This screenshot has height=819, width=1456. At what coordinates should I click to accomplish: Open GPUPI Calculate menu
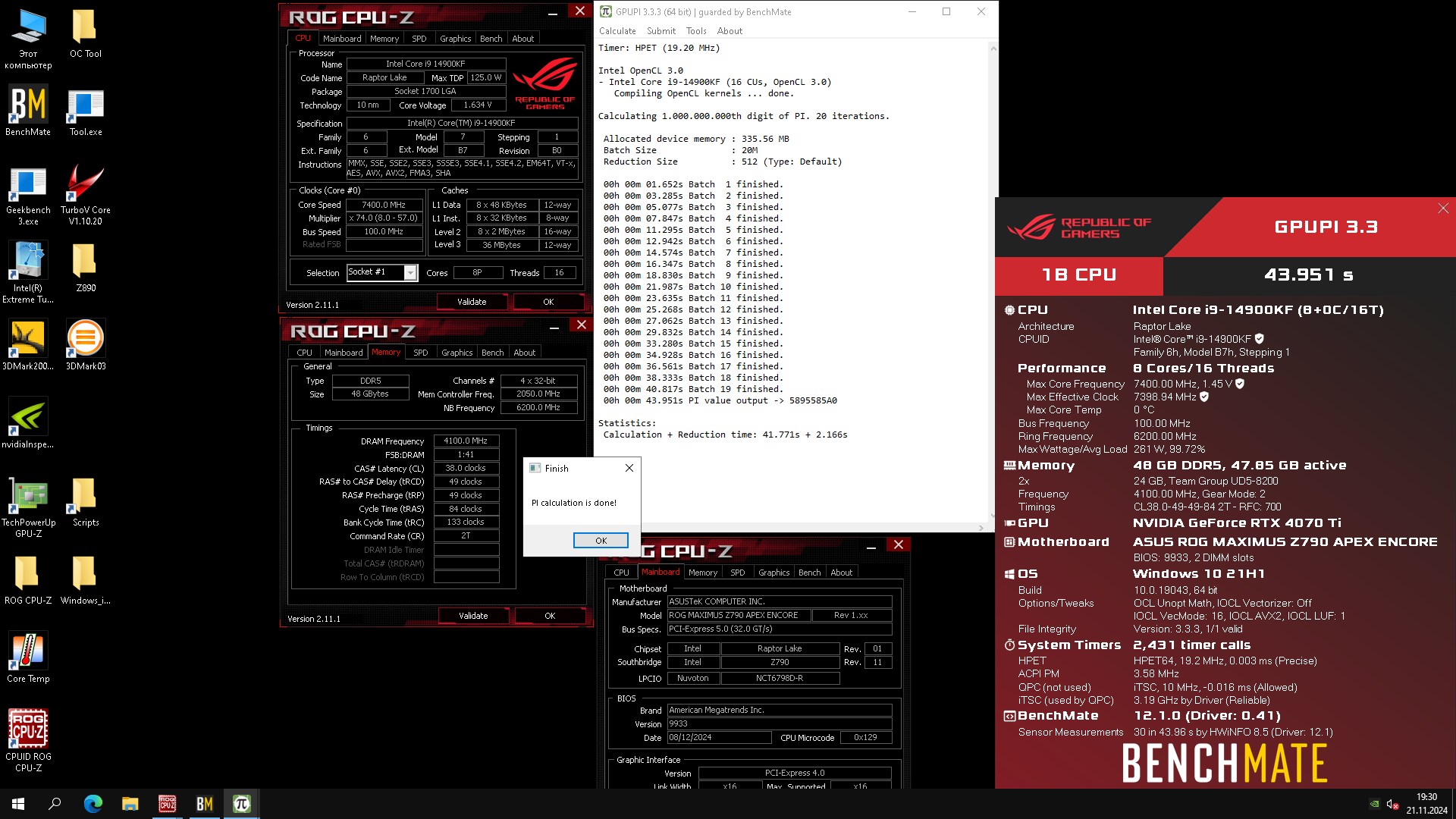point(617,31)
